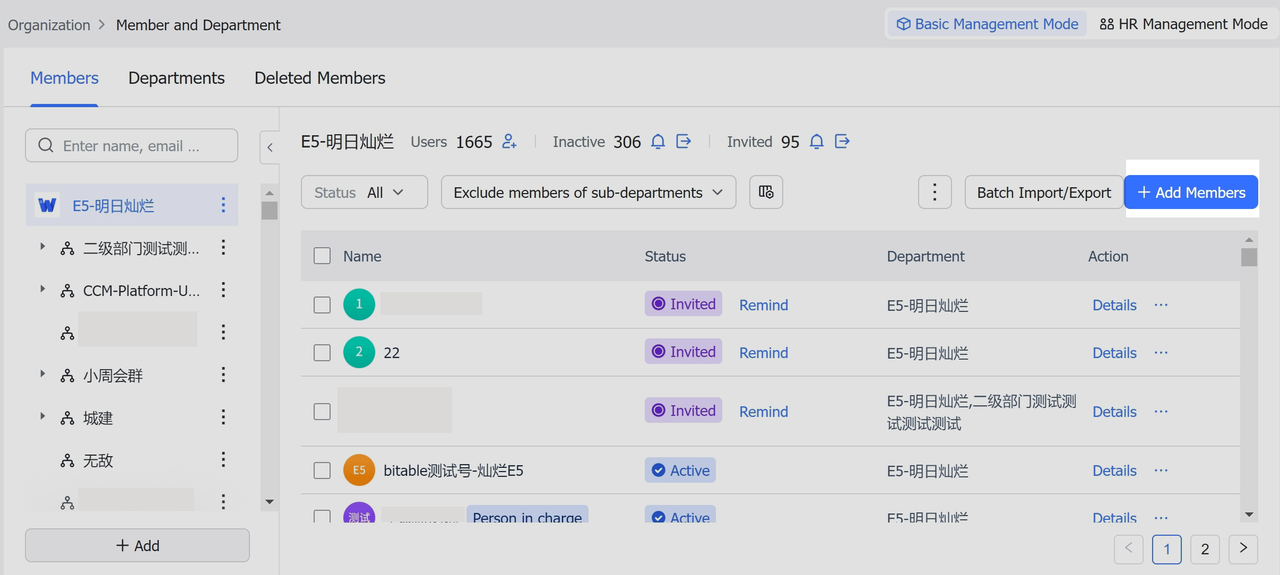The width and height of the screenshot is (1280, 575).
Task: Collapse the left department sidebar panel
Action: [270, 147]
